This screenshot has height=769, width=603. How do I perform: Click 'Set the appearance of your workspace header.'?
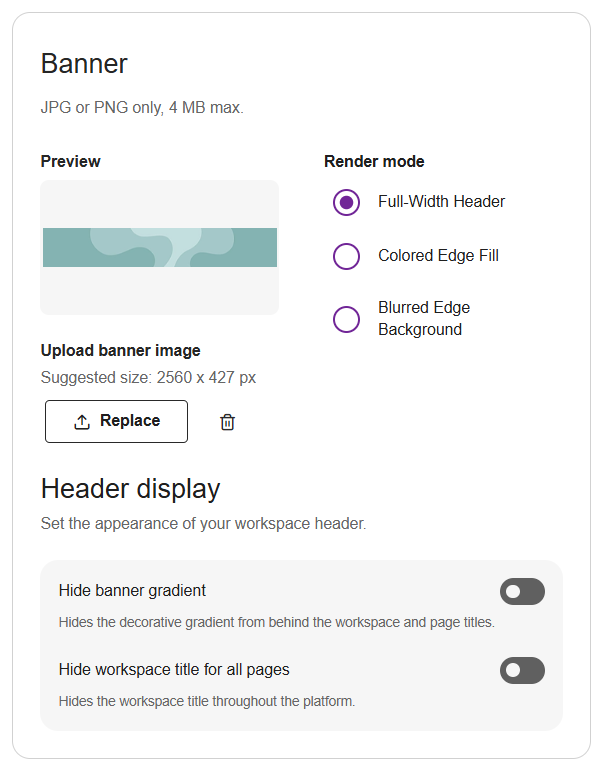(x=203, y=523)
